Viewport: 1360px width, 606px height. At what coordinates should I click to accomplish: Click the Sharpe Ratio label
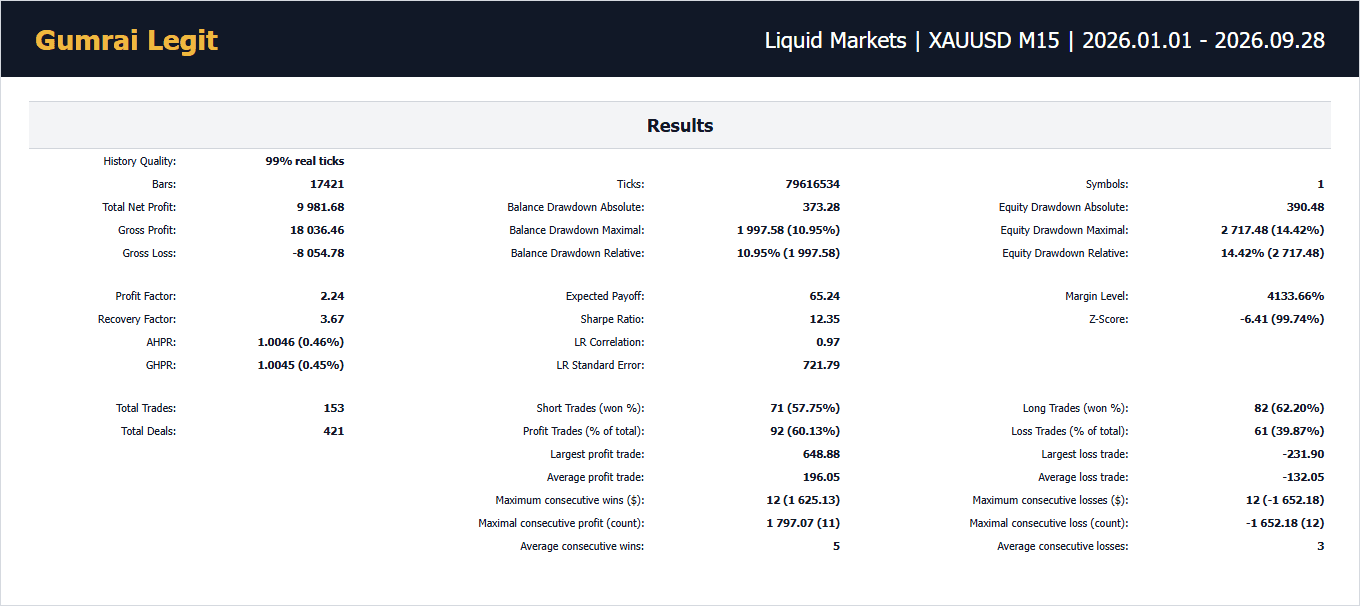click(x=613, y=319)
